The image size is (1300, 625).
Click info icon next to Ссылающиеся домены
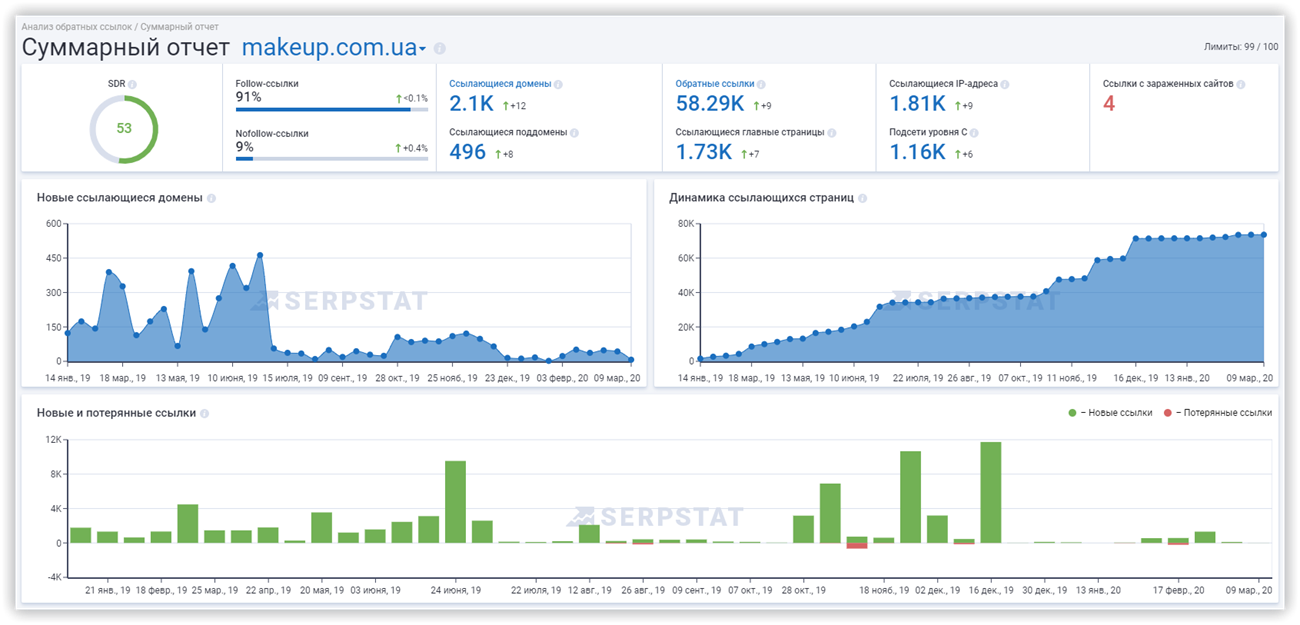558,85
